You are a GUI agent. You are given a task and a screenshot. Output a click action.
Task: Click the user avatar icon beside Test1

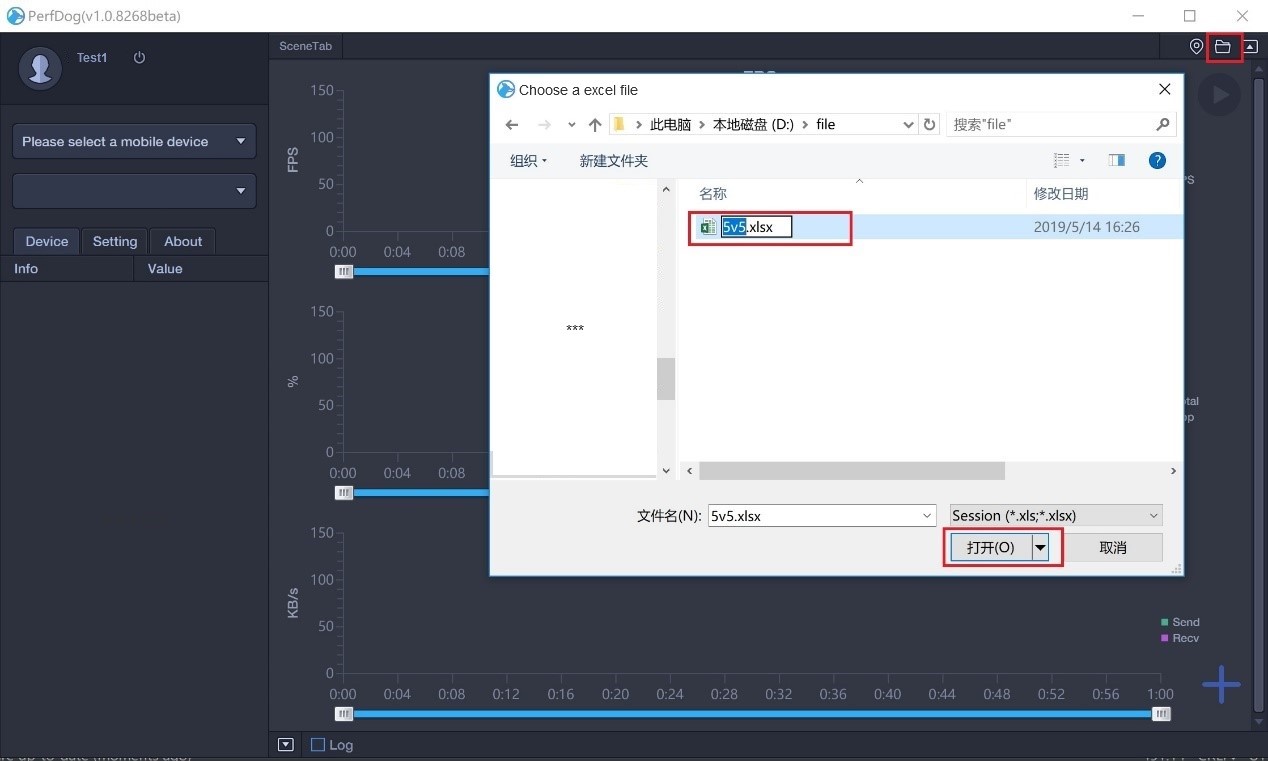click(x=40, y=69)
